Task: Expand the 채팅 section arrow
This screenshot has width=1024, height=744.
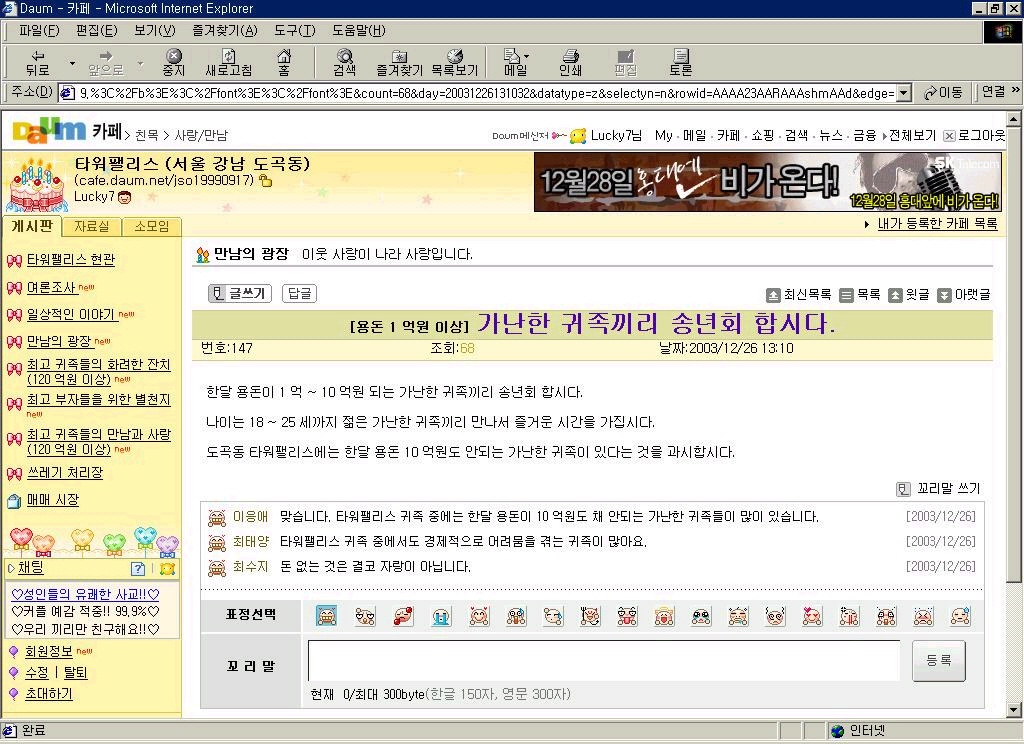Action: [x=11, y=568]
